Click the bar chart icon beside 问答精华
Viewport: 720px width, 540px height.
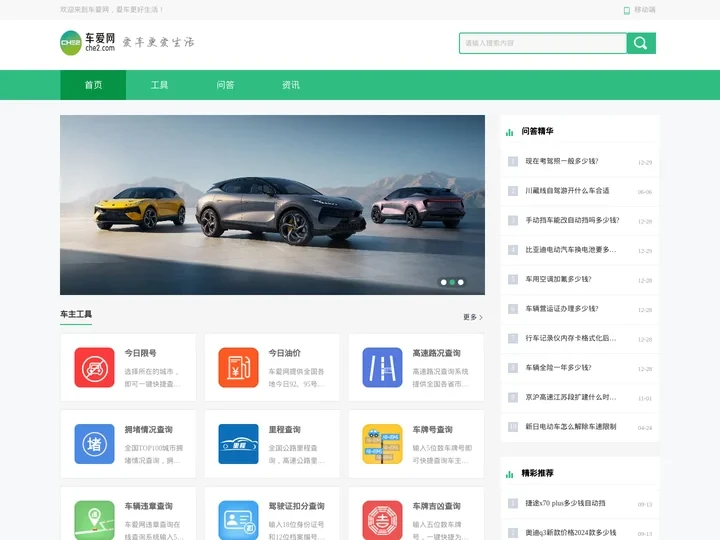pos(509,132)
